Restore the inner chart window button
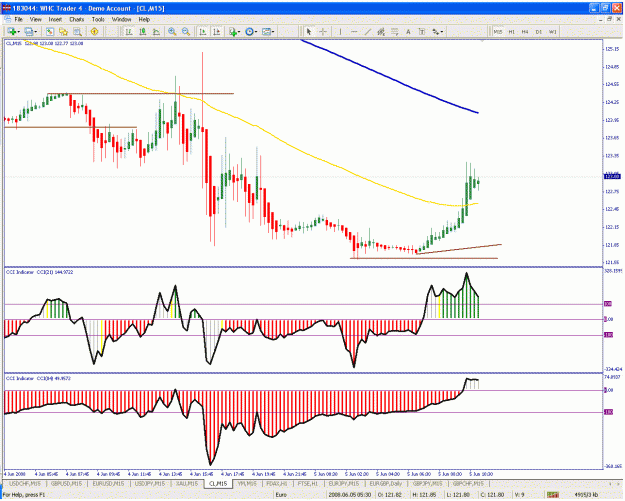 pyautogui.click(x=609, y=19)
